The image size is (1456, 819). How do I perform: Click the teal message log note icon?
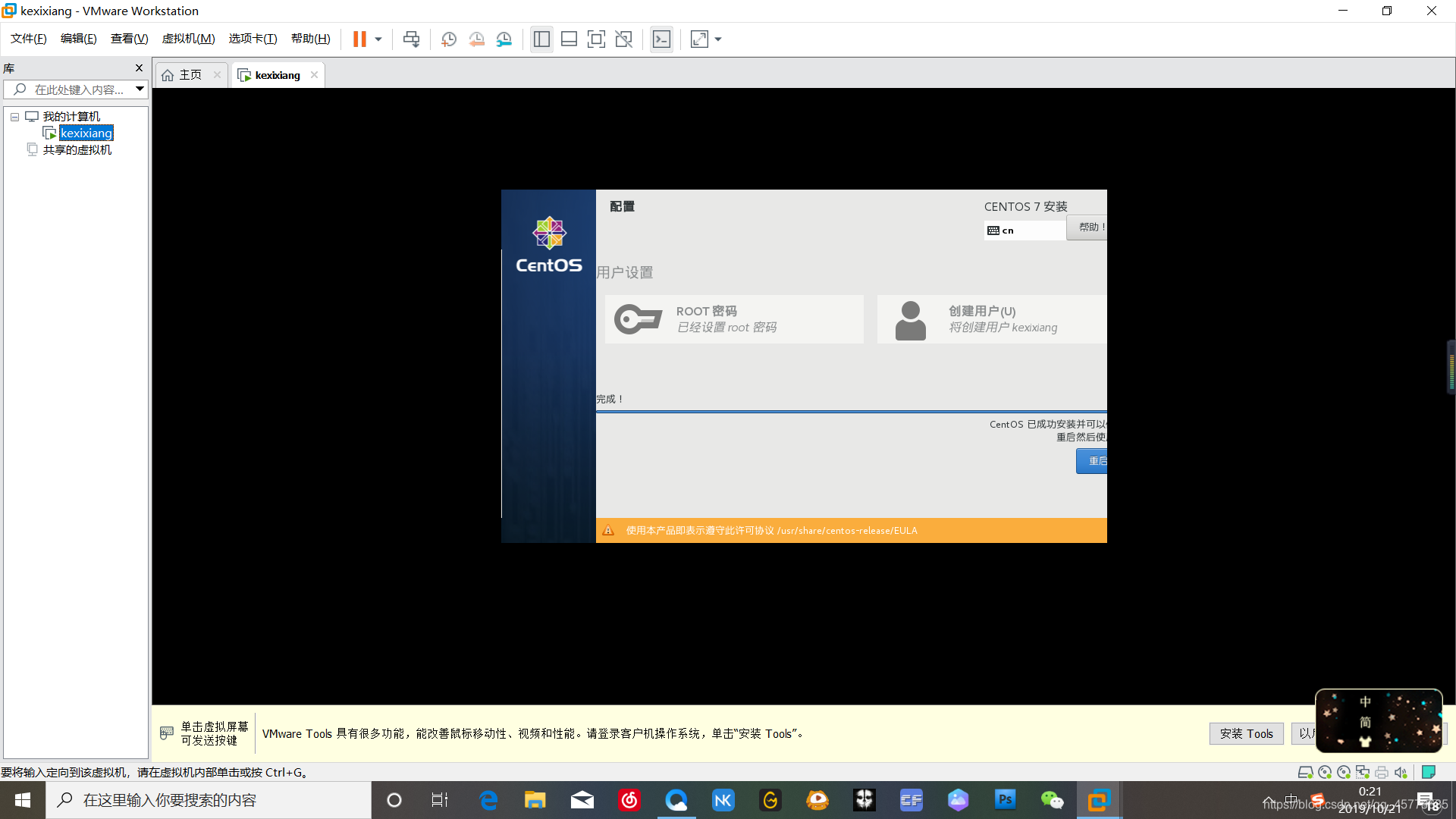[1429, 772]
